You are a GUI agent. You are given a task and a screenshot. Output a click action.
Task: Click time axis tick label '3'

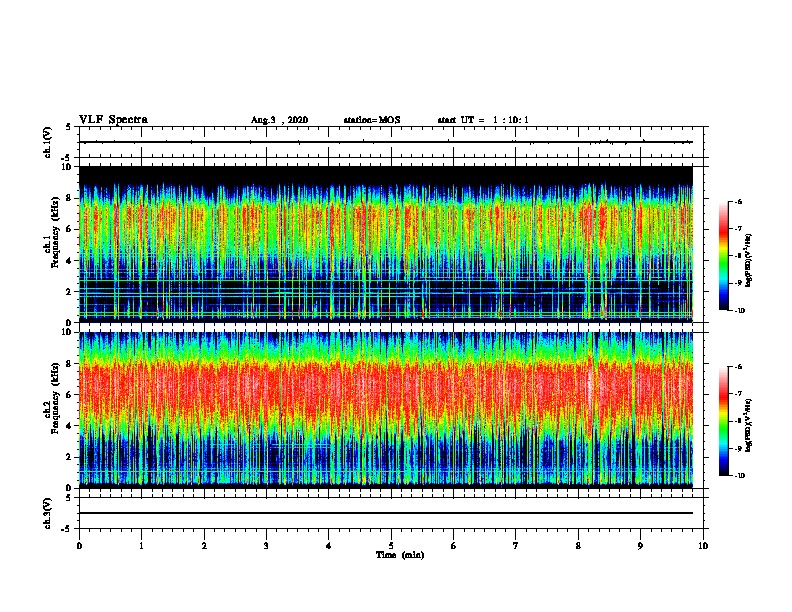point(266,546)
